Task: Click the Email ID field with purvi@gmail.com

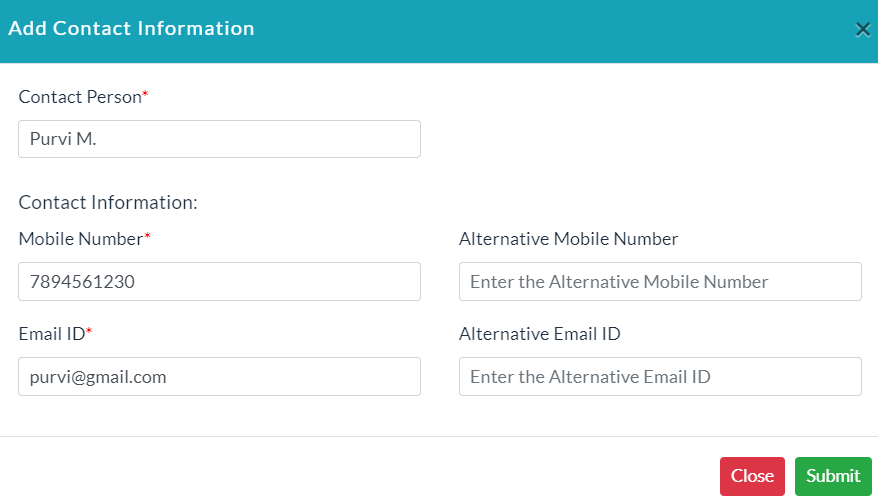Action: pos(220,376)
